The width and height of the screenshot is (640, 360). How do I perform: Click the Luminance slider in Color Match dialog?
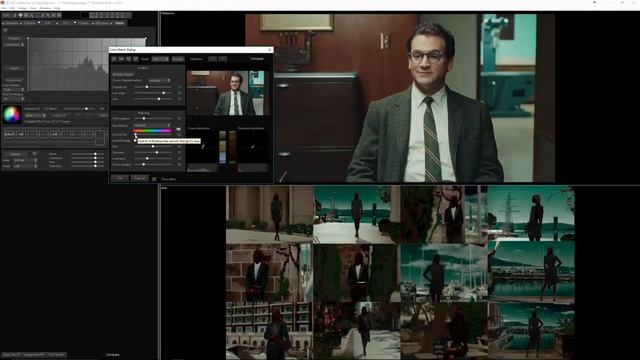(x=153, y=158)
